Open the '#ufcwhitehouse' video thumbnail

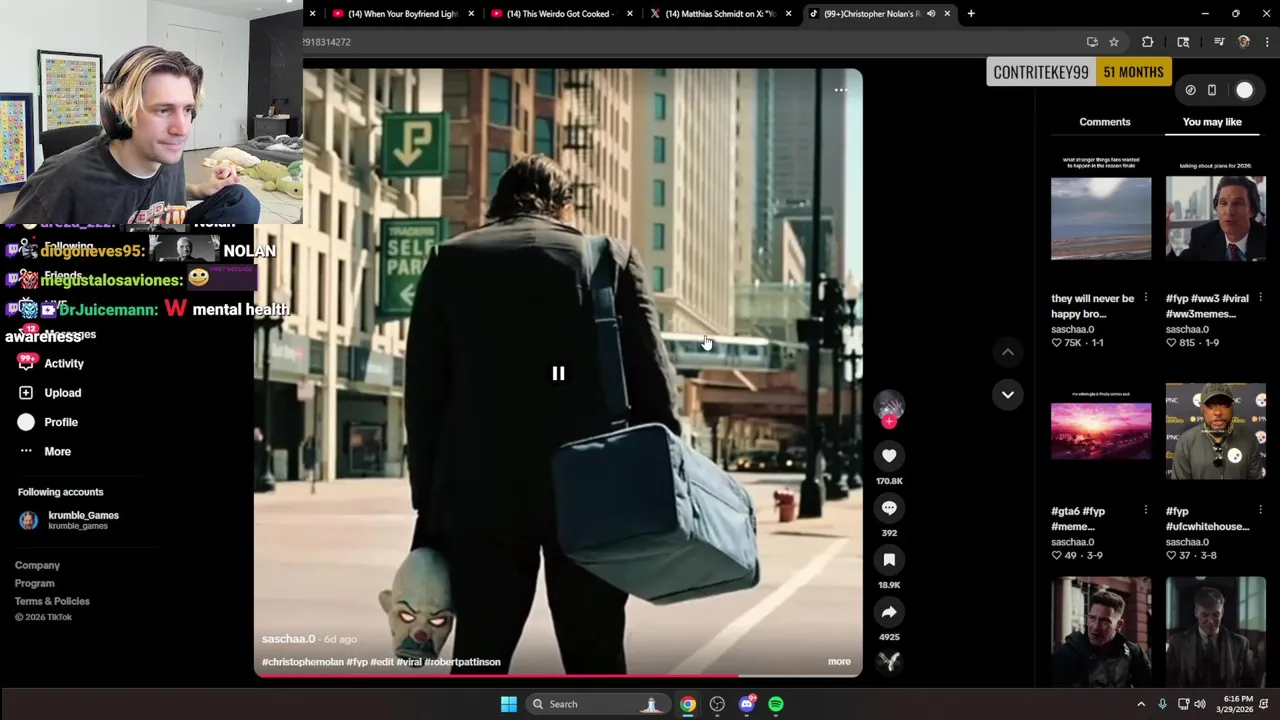[x=1215, y=432]
